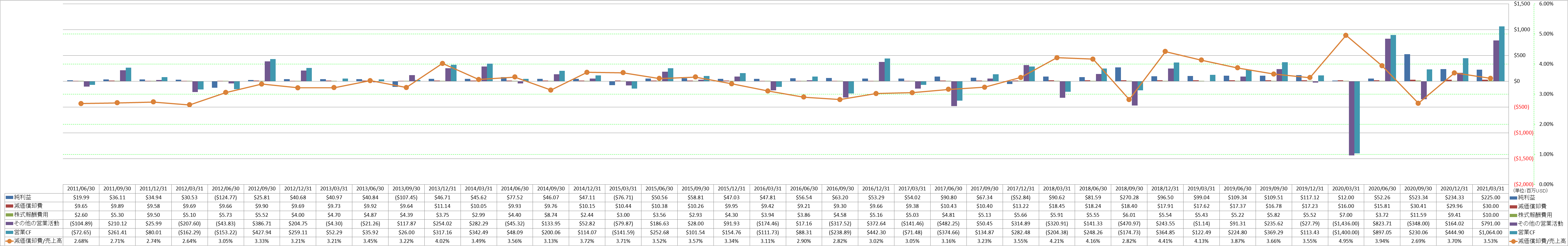
Task: Select the 2021/03/31 column header
Action: coord(1491,189)
